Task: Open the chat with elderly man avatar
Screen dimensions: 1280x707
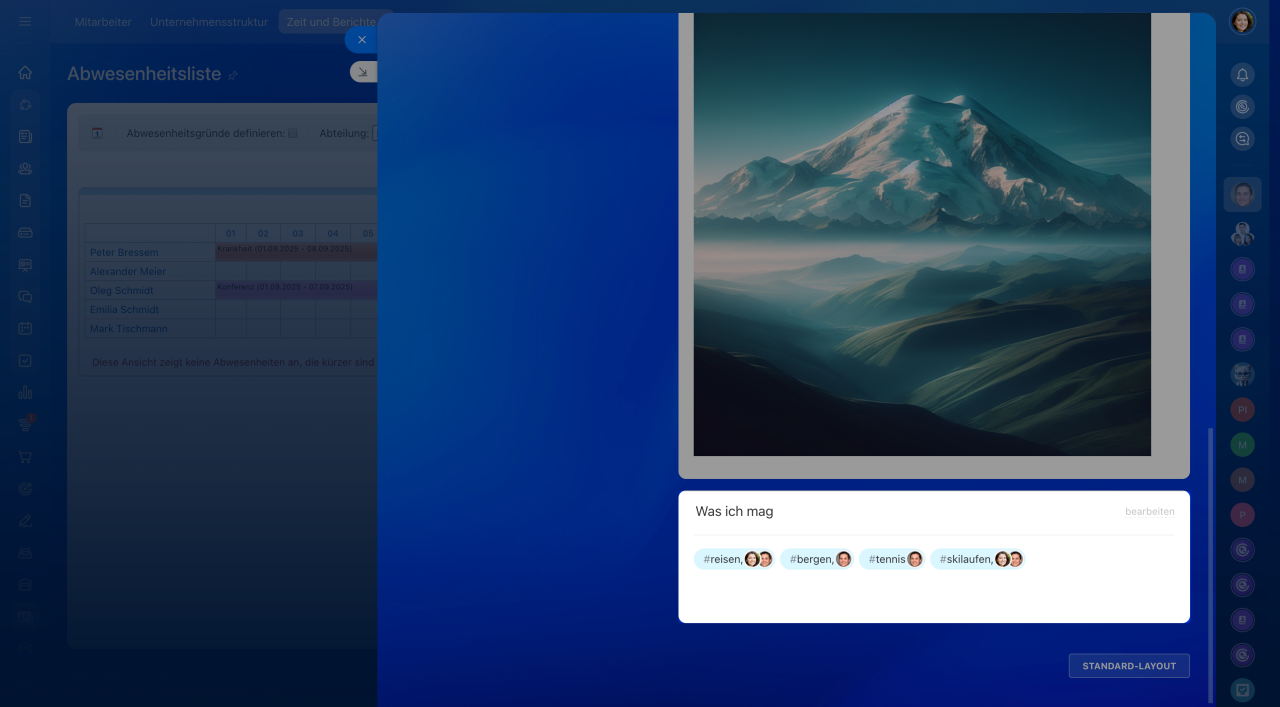Action: click(1242, 374)
